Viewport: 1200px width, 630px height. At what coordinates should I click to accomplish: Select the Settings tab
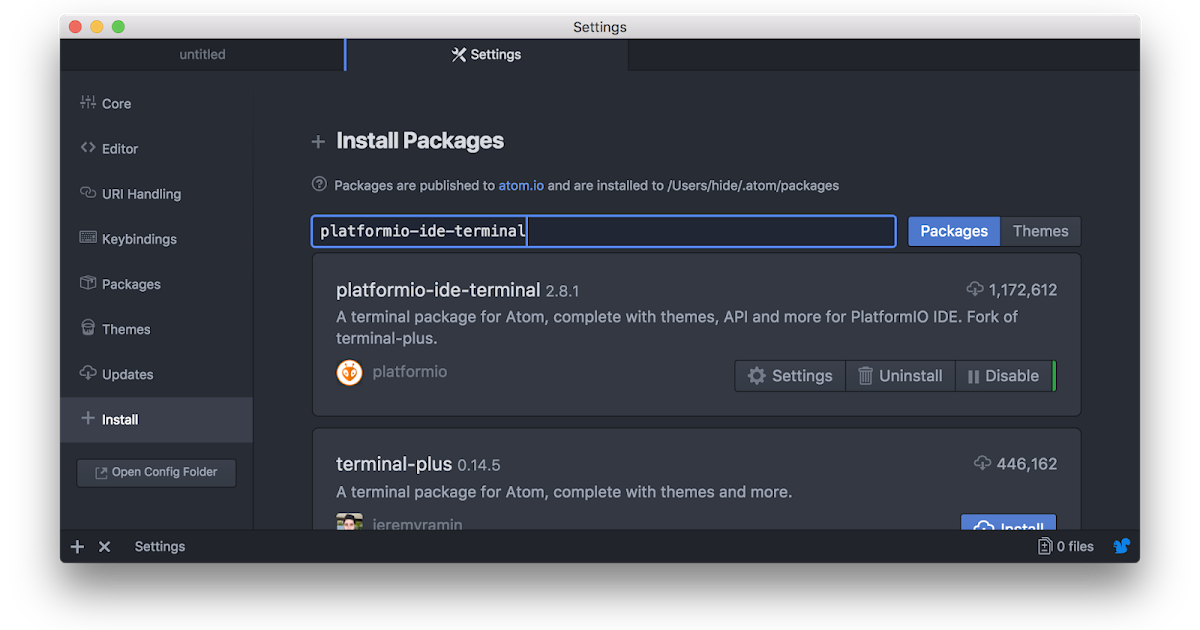[x=486, y=54]
